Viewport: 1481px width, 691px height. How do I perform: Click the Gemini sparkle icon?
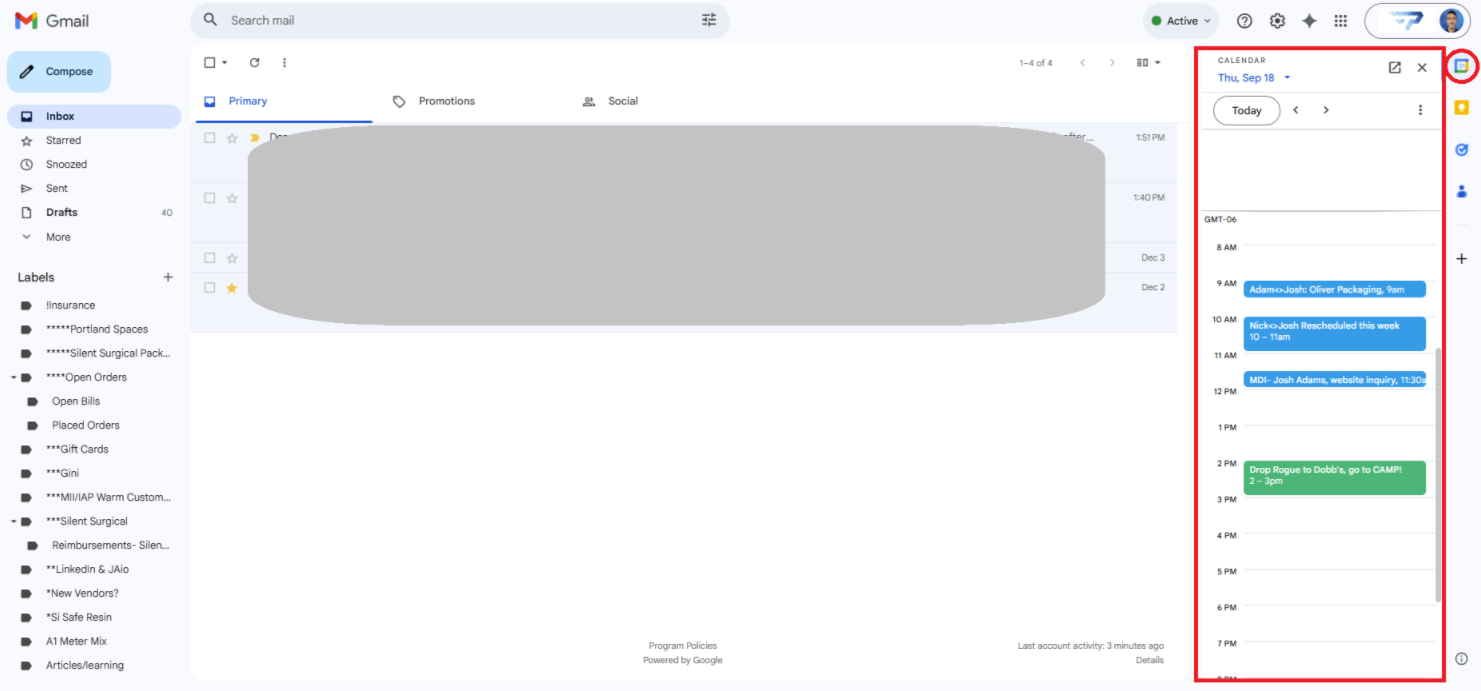1309,21
